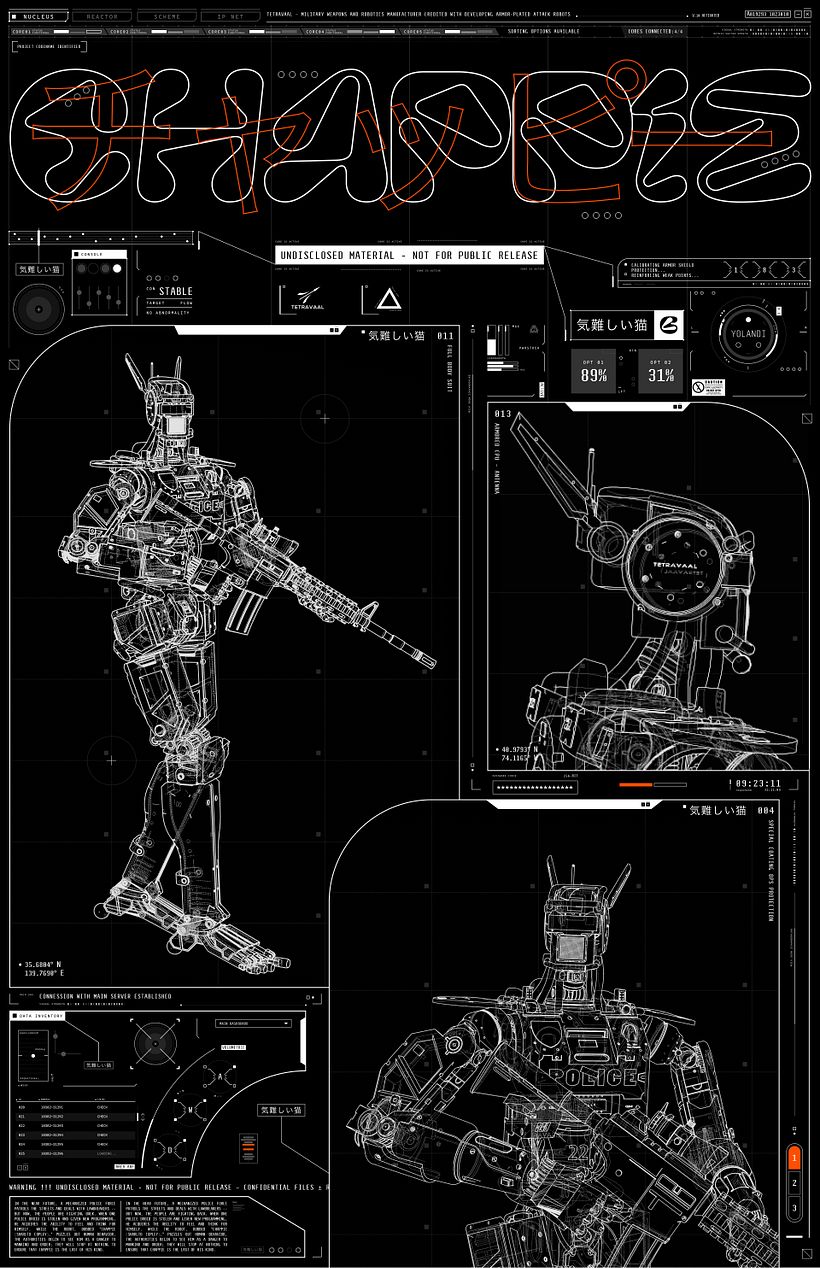
Task: Click the orange progress bar below the head panel
Action: point(636,785)
